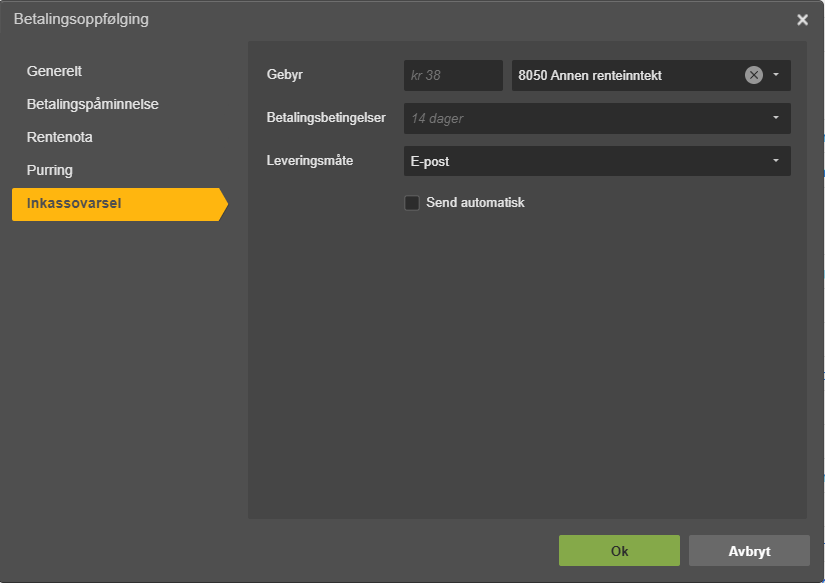Select the Purring section
The image size is (825, 583).
pyautogui.click(x=49, y=170)
